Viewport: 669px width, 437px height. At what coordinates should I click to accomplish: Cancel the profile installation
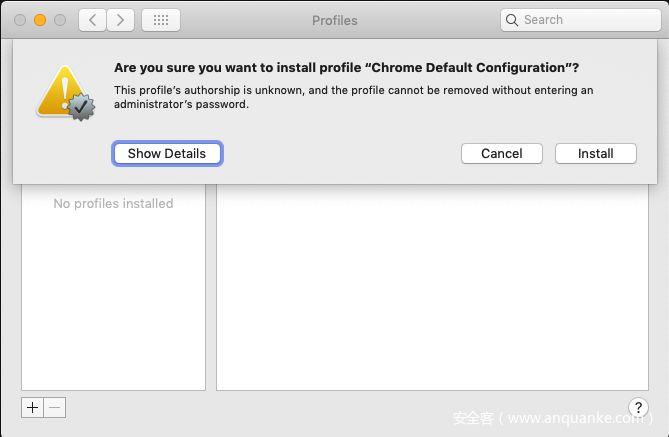502,153
